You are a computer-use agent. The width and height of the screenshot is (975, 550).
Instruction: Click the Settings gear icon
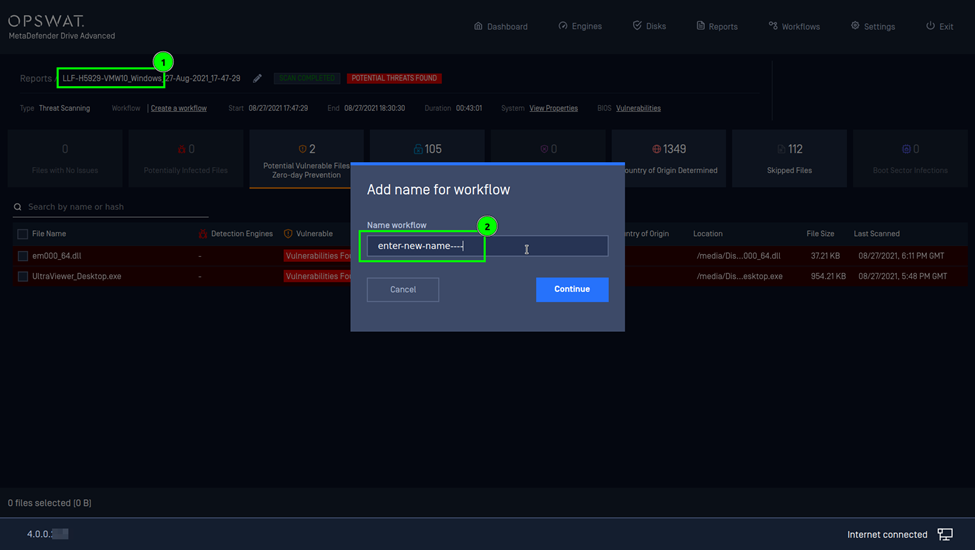855,25
